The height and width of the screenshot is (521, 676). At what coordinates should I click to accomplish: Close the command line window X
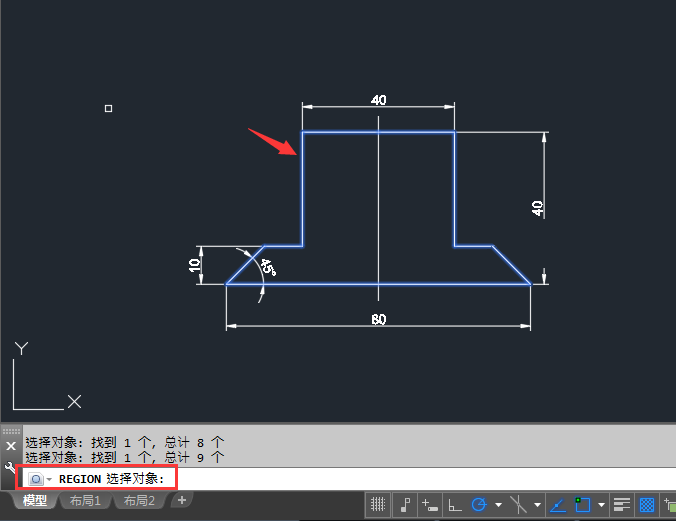coord(11,446)
